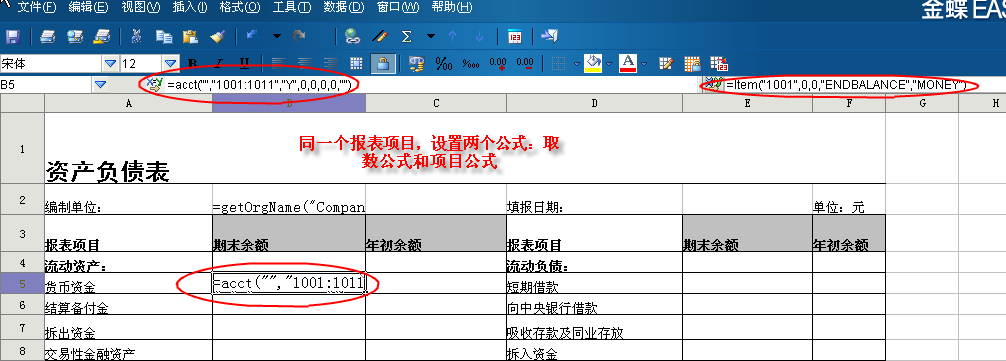Expand the font name dropdown showing 宋体

pyautogui.click(x=110, y=63)
